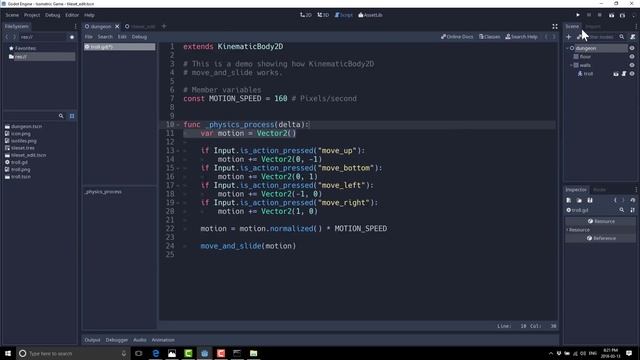Open Microsoft Edge from the taskbar

click(156, 353)
